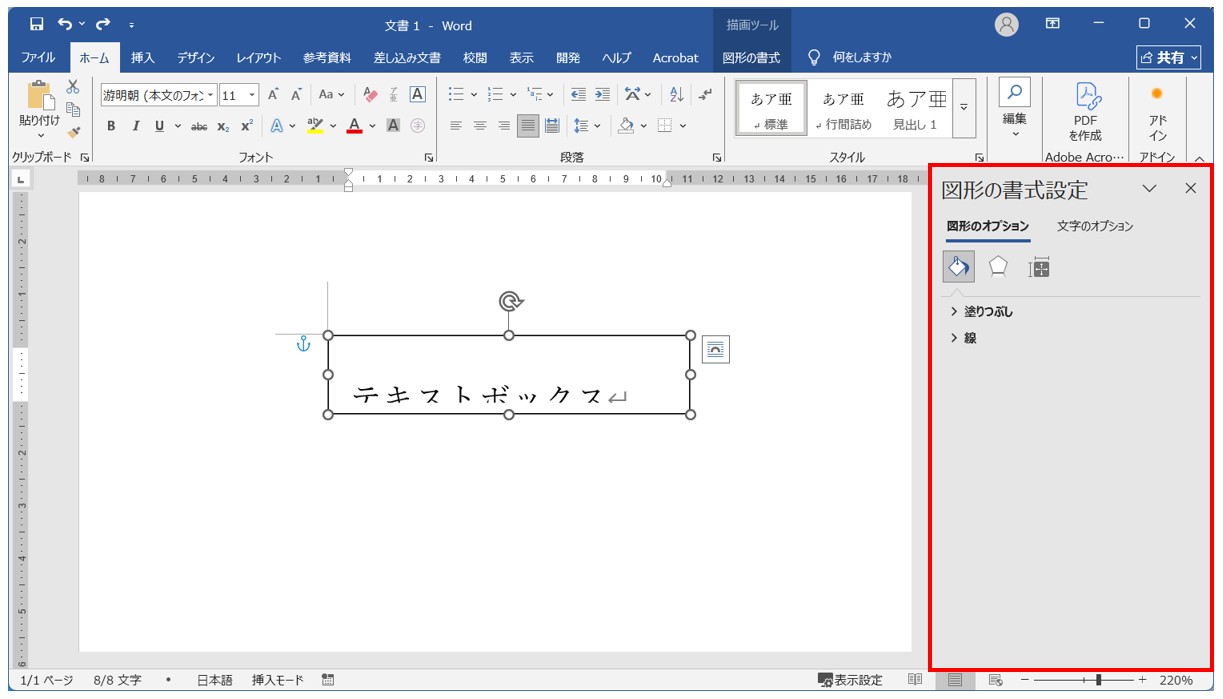Click the Undo arrow icon

pyautogui.click(x=65, y=24)
